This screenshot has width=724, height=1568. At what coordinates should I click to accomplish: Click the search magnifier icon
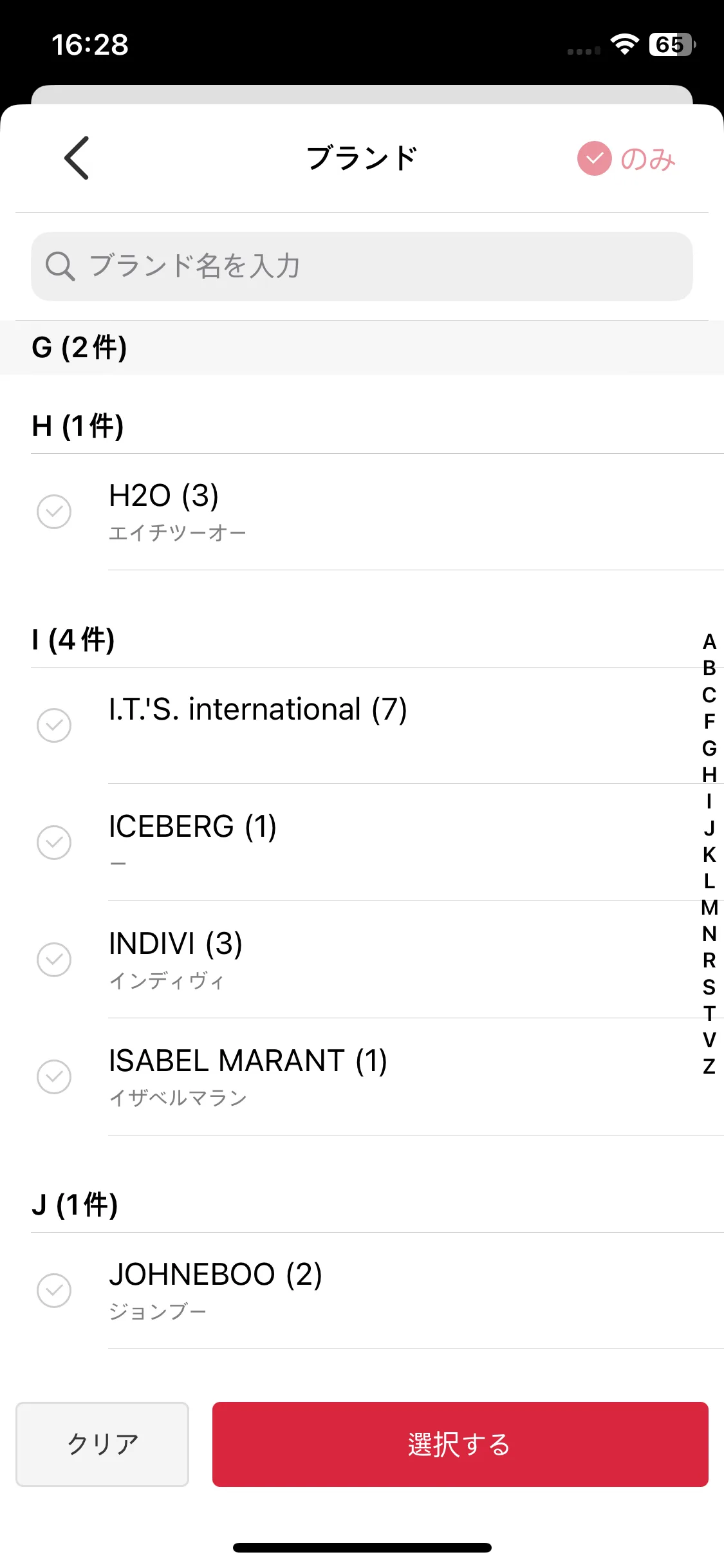click(60, 266)
